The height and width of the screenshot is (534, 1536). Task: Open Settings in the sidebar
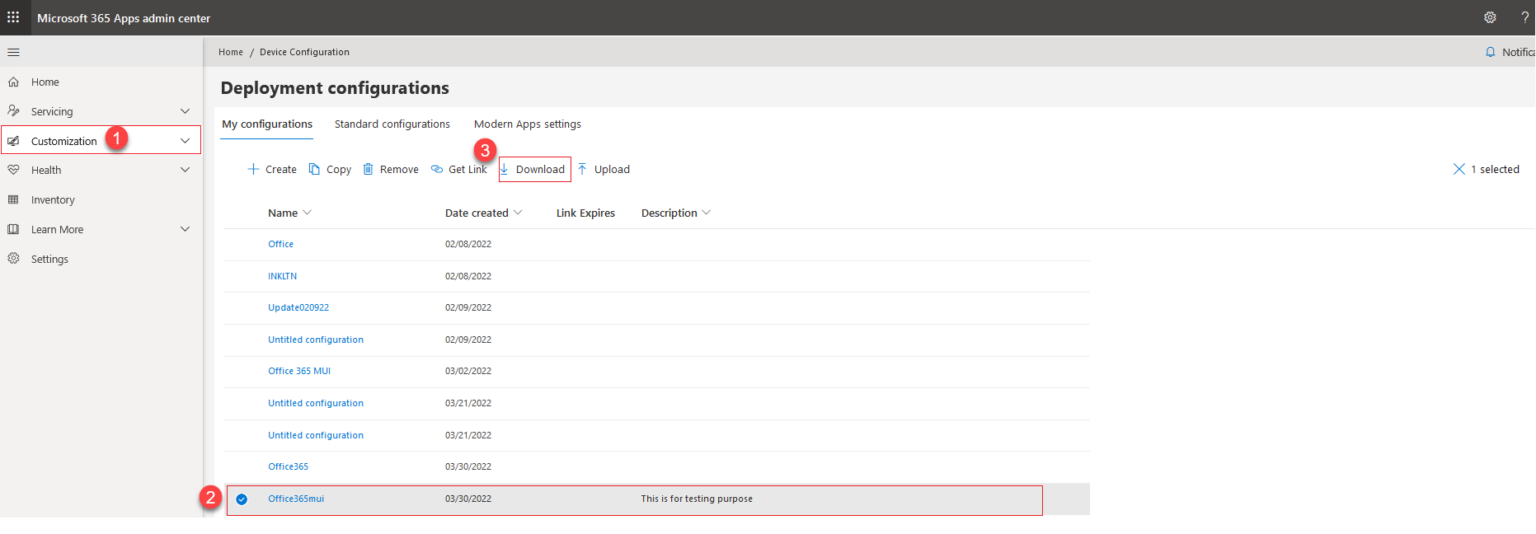pos(50,259)
